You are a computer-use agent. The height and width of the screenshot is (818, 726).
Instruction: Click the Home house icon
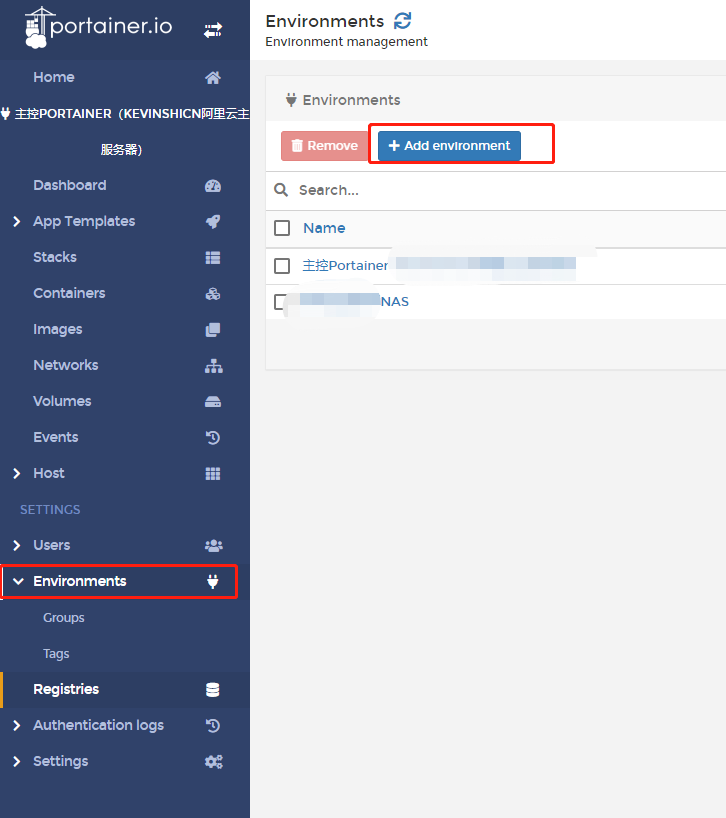click(213, 78)
